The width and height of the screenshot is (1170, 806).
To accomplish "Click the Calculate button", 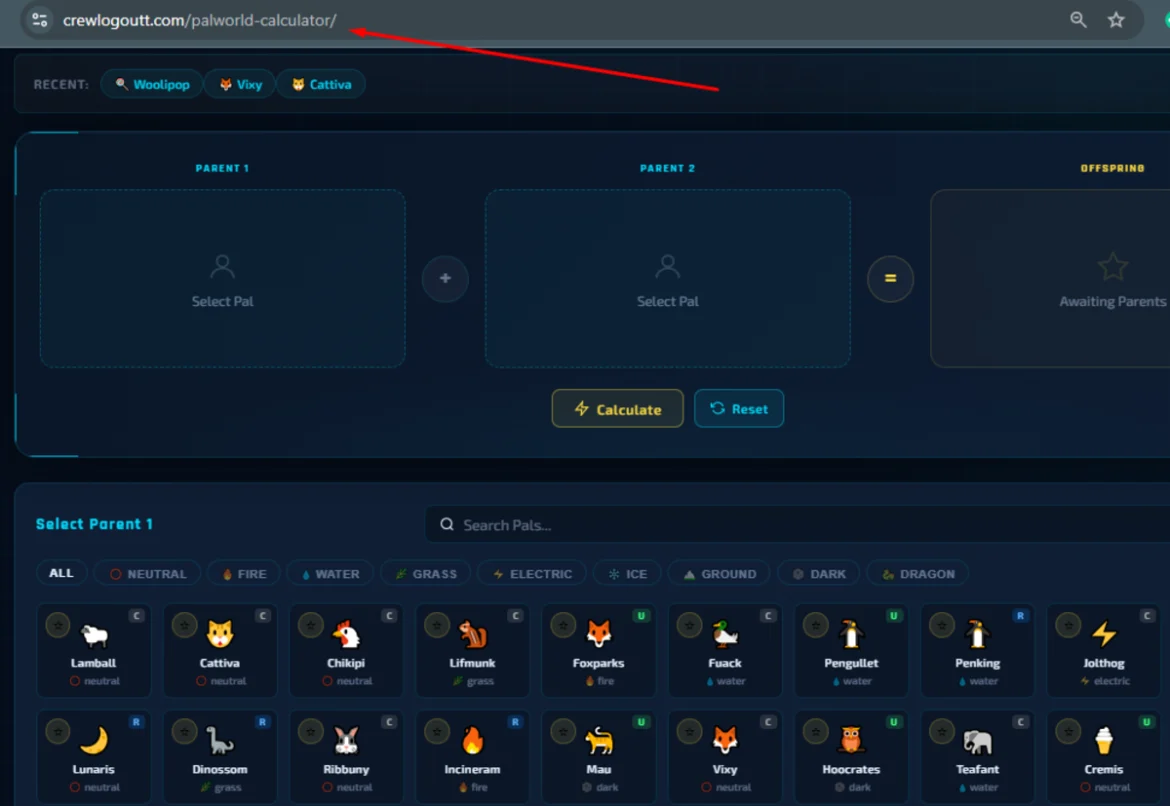I will pyautogui.click(x=618, y=408).
